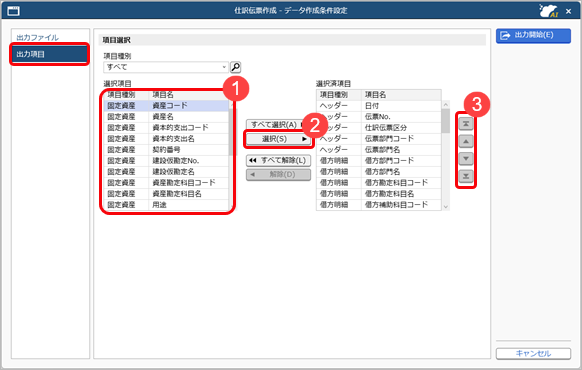This screenshot has width=582, height=370.
Task: Select the 資産勘定科目名 row
Action: pos(166,194)
